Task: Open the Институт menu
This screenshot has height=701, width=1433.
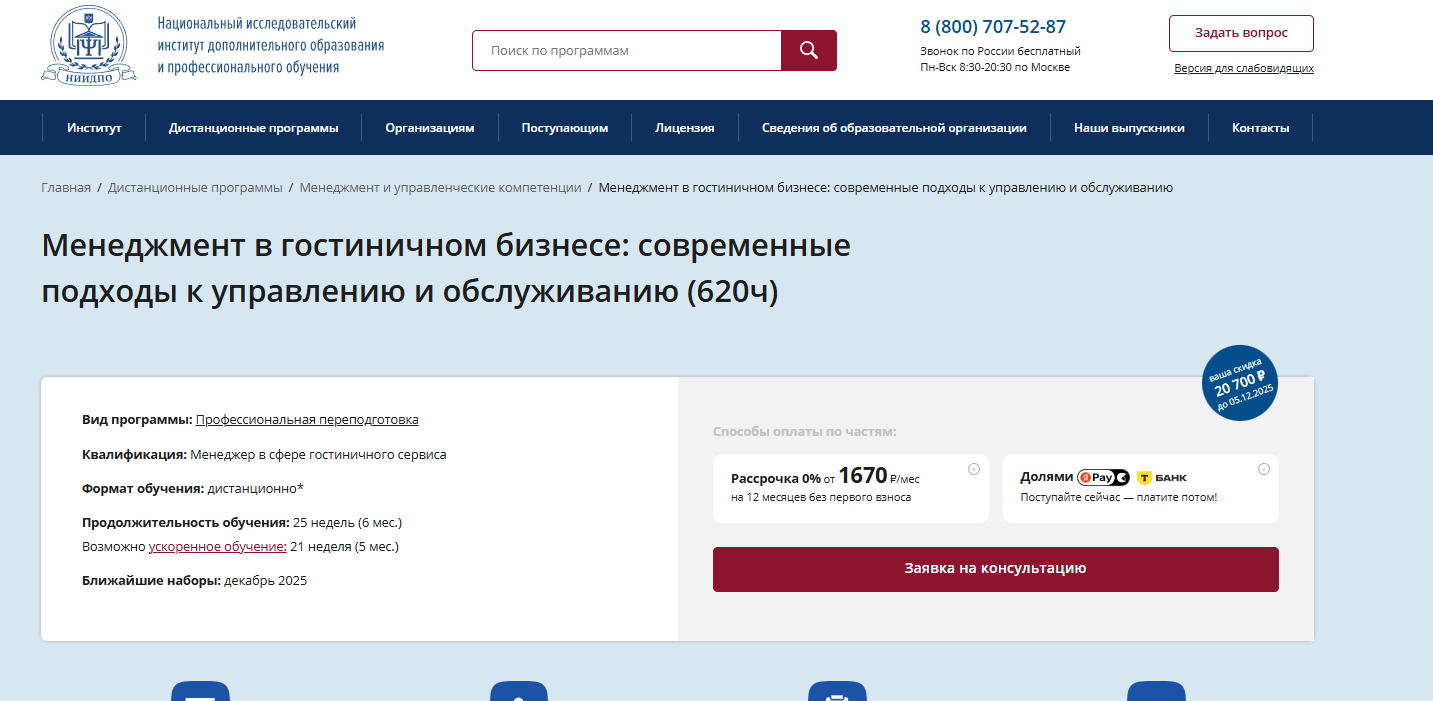Action: coord(94,128)
